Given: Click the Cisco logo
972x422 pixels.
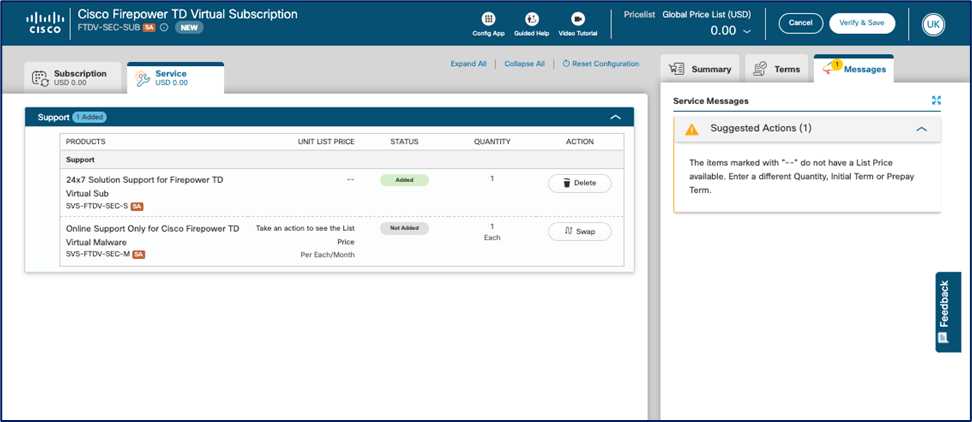Looking at the screenshot, I should point(43,23).
